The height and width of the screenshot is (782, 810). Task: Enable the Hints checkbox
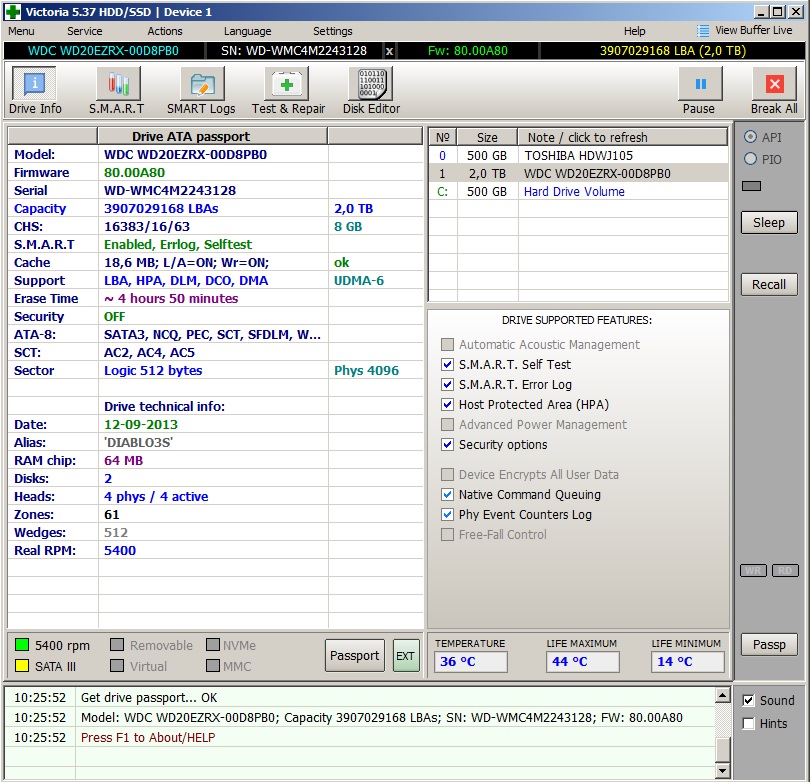coord(748,723)
